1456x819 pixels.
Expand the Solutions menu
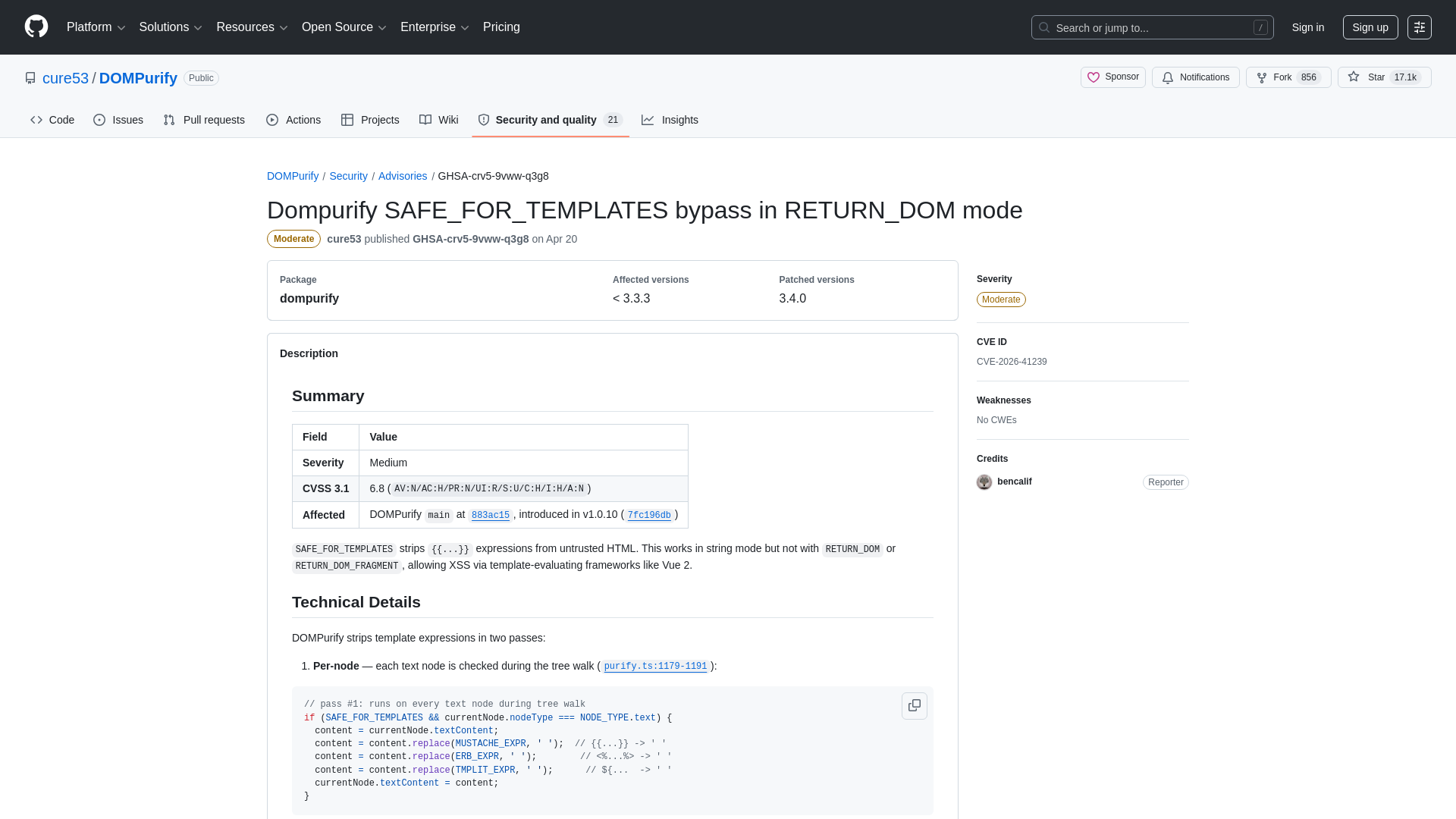tap(171, 27)
